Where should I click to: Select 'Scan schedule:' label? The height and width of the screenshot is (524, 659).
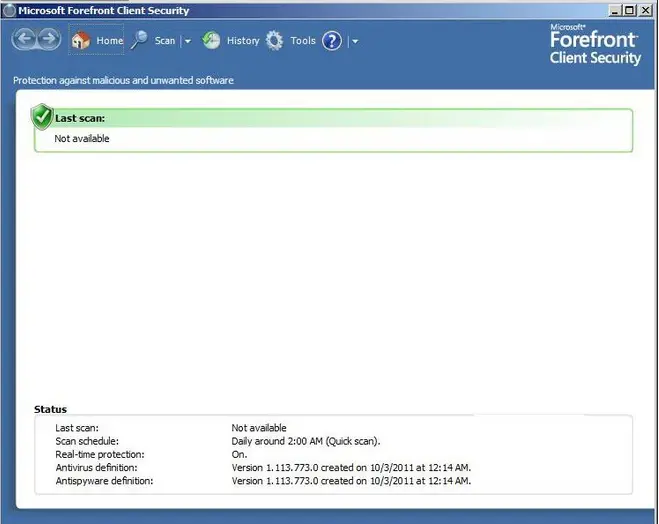click(x=87, y=441)
